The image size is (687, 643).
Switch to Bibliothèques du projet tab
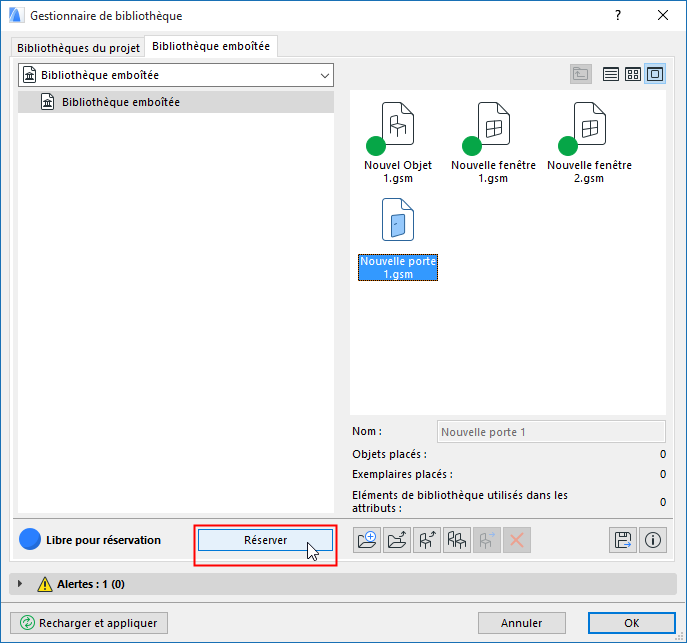[x=78, y=48]
